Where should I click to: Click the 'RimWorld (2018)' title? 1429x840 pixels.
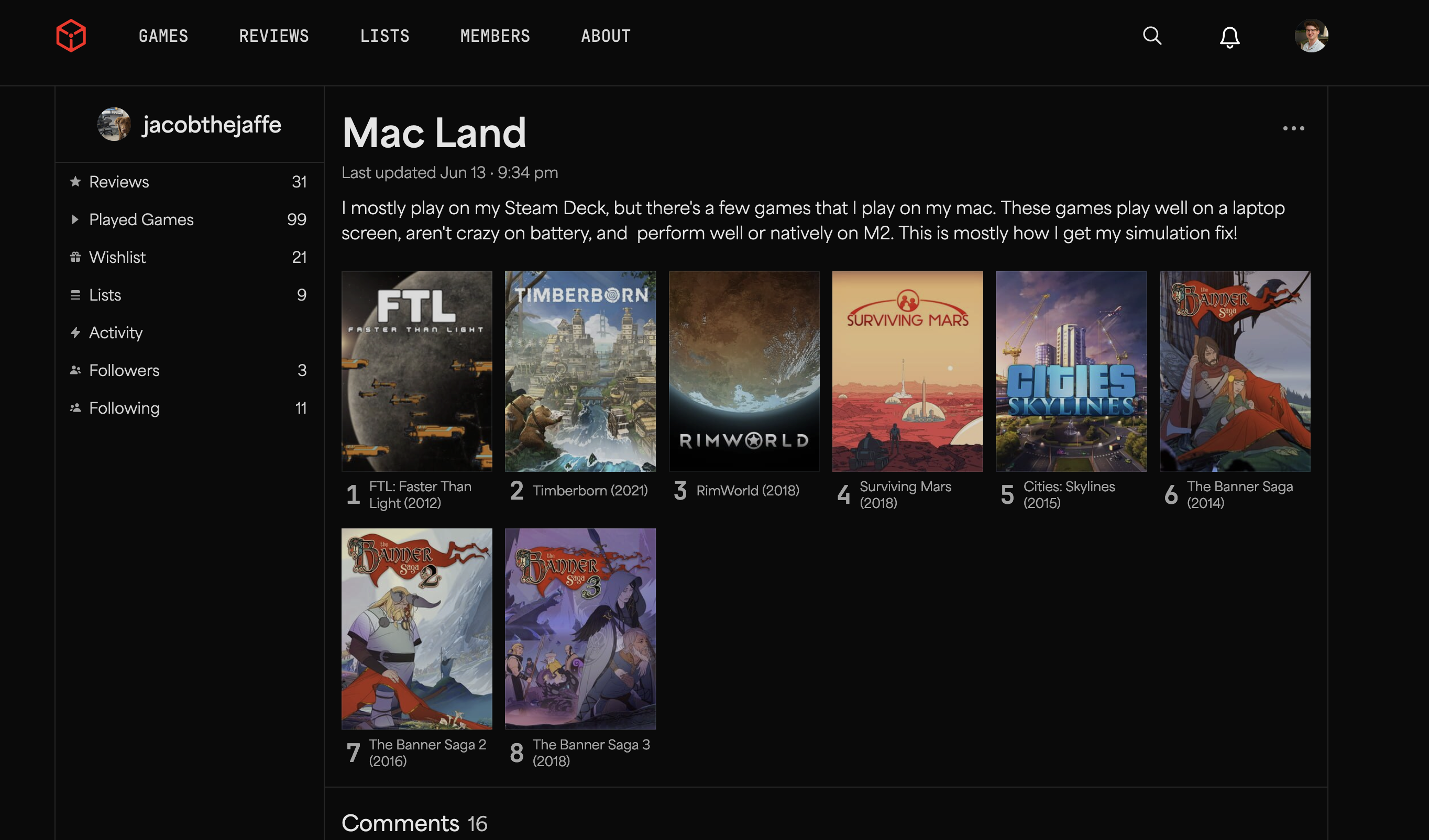click(748, 490)
